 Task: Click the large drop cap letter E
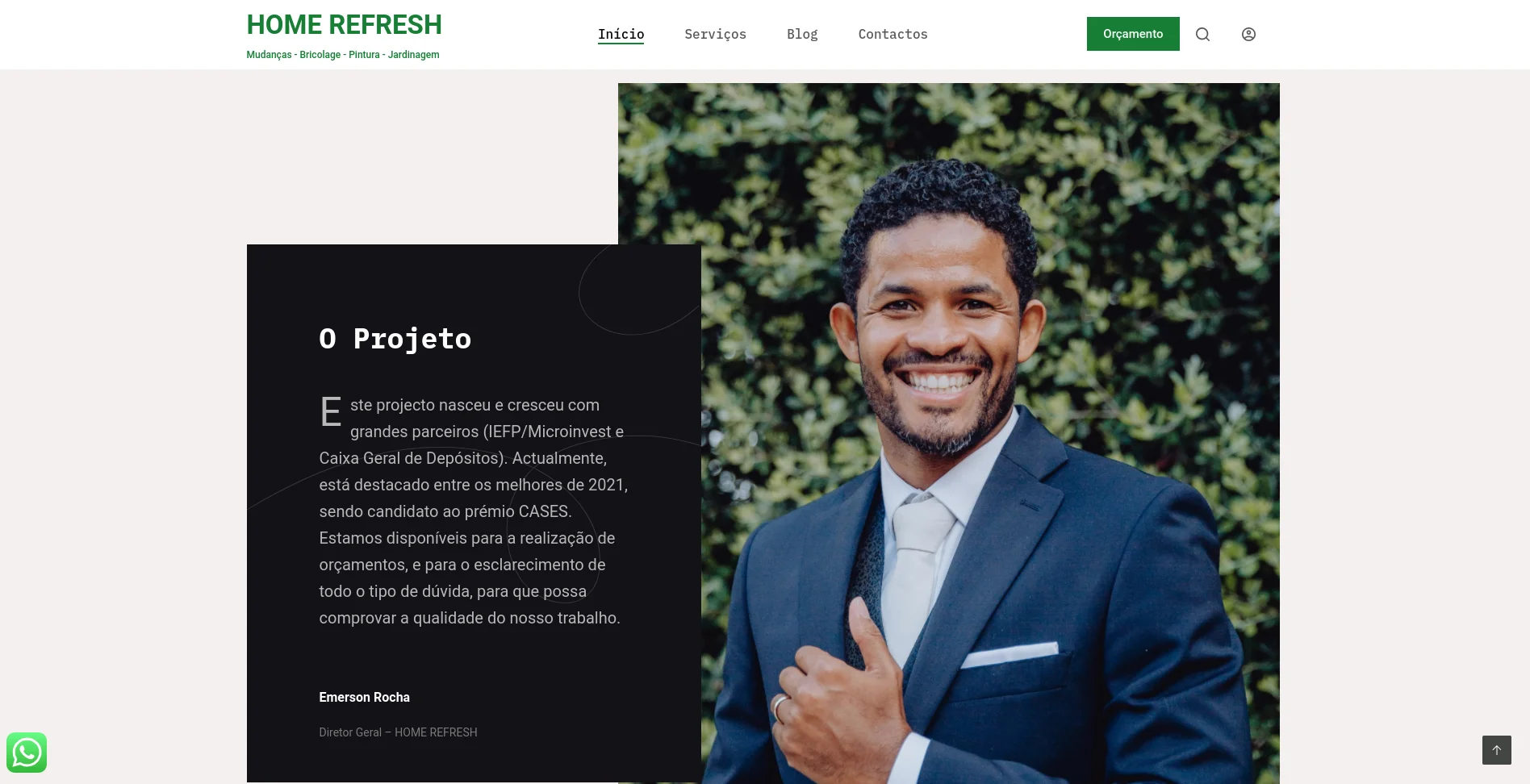pyautogui.click(x=331, y=413)
